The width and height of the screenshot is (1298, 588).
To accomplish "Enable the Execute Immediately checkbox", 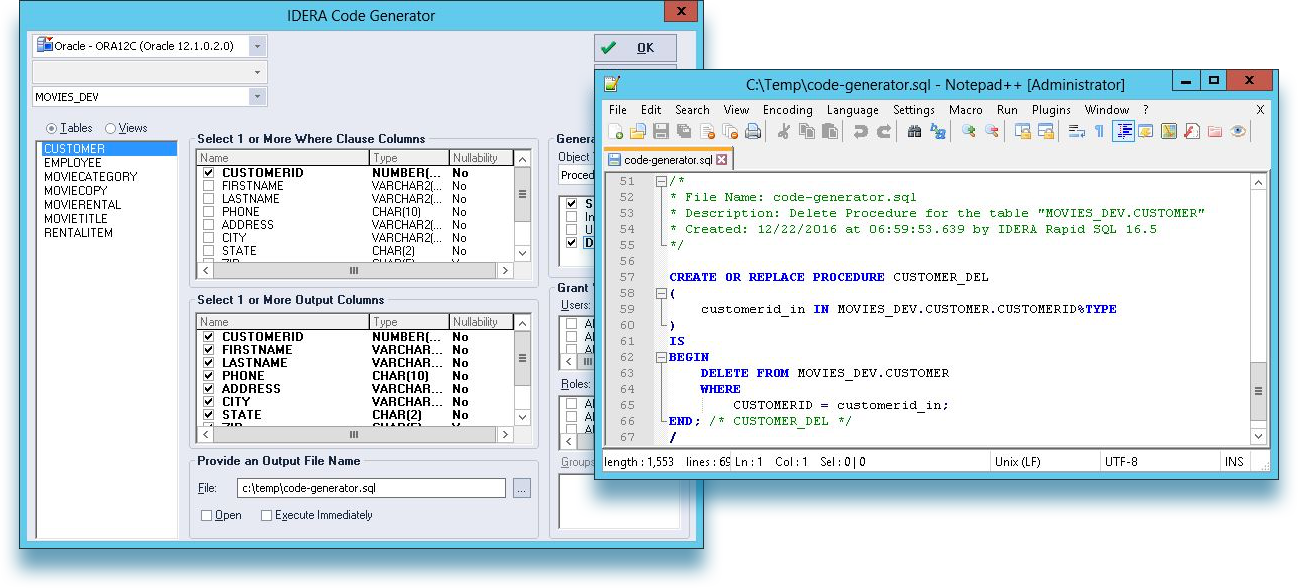I will tap(266, 515).
